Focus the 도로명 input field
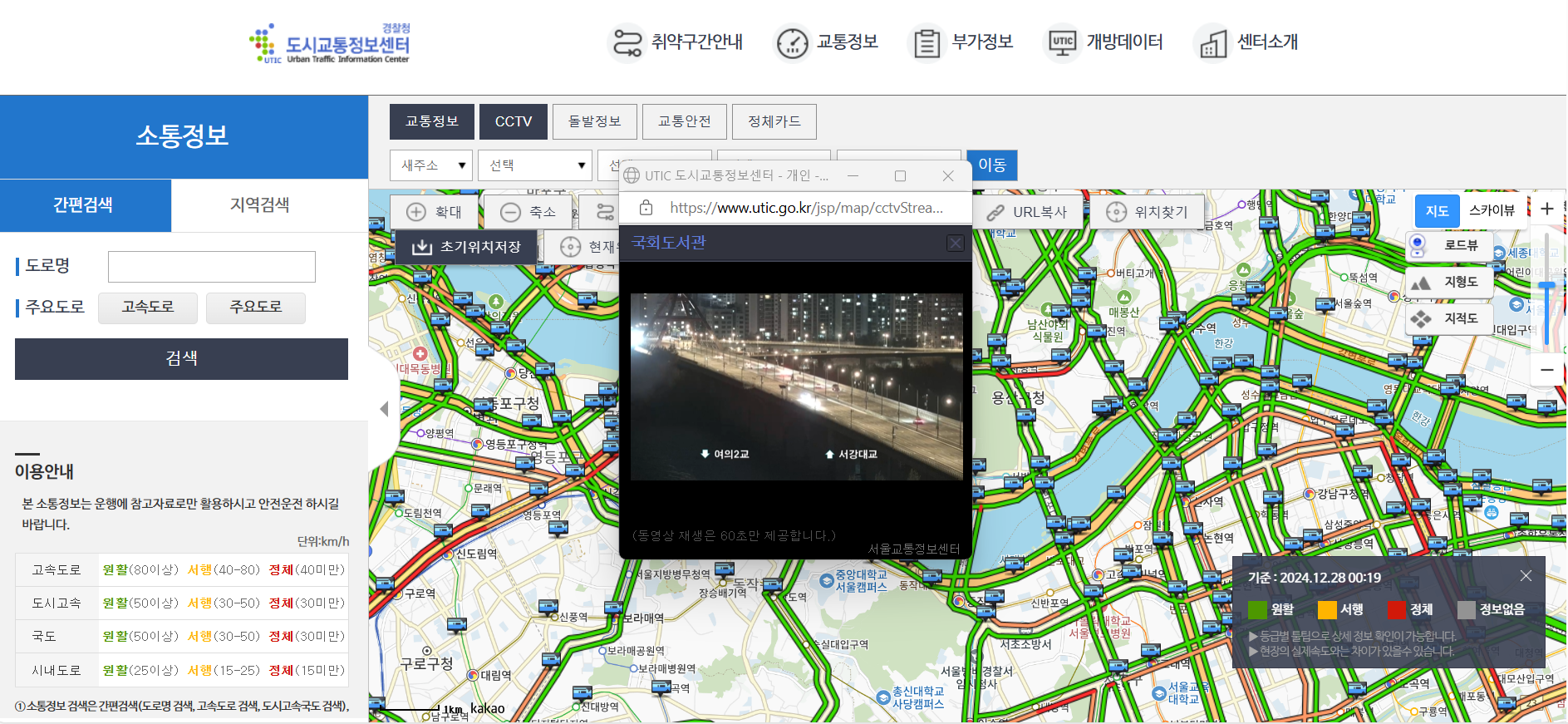The image size is (1568, 724). 212,267
